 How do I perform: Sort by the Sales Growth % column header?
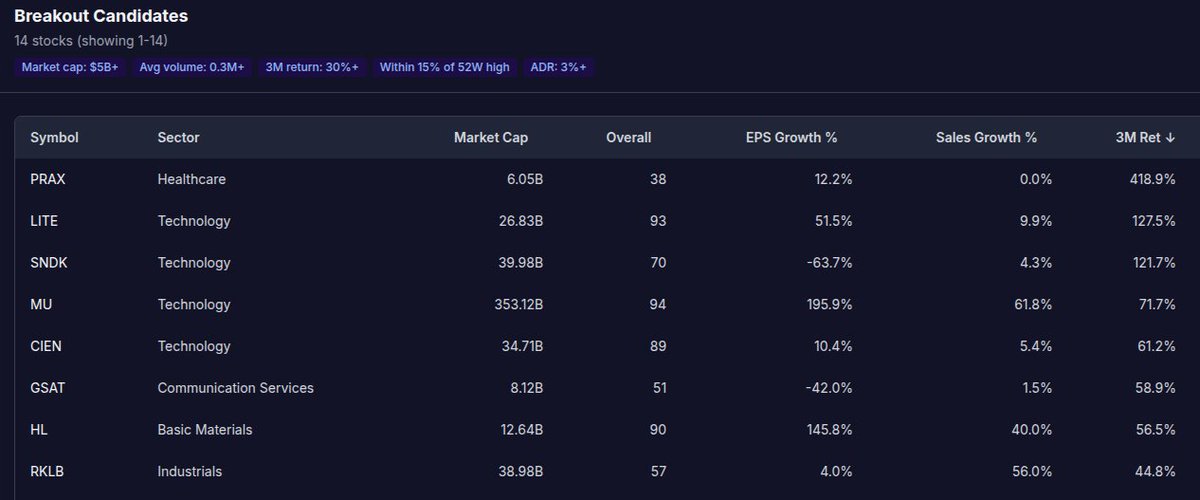point(986,137)
